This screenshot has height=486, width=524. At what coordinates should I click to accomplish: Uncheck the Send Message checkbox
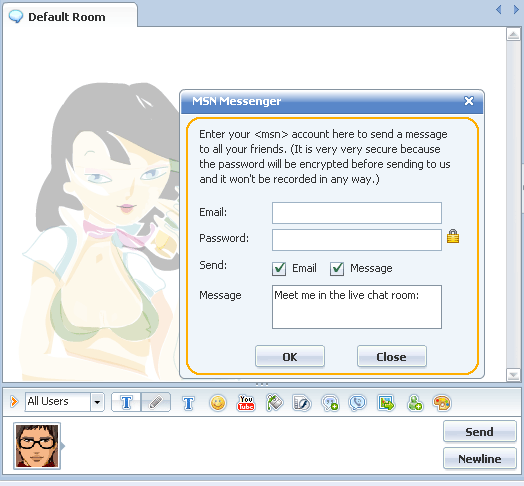point(337,268)
